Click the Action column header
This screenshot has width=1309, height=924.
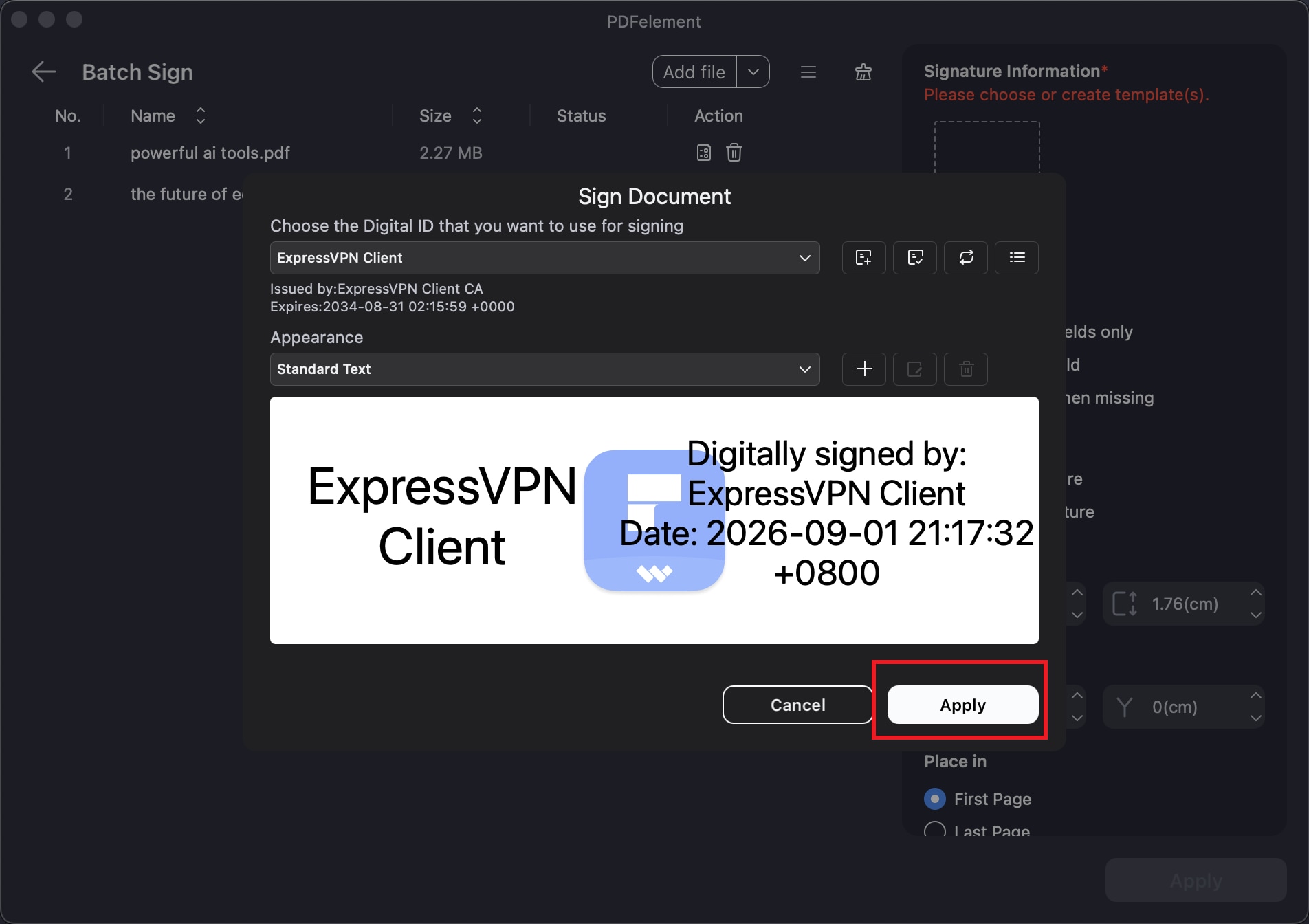coord(718,115)
